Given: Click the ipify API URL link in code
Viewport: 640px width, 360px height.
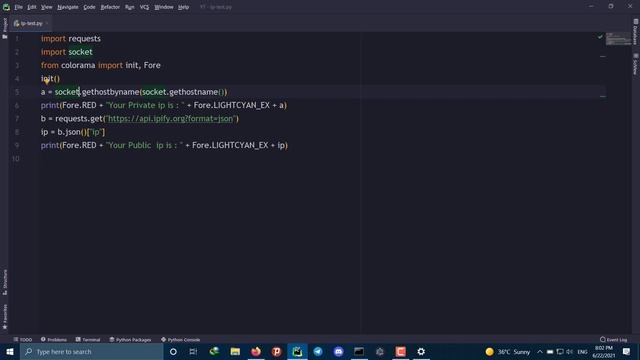Looking at the screenshot, I should 170,119.
